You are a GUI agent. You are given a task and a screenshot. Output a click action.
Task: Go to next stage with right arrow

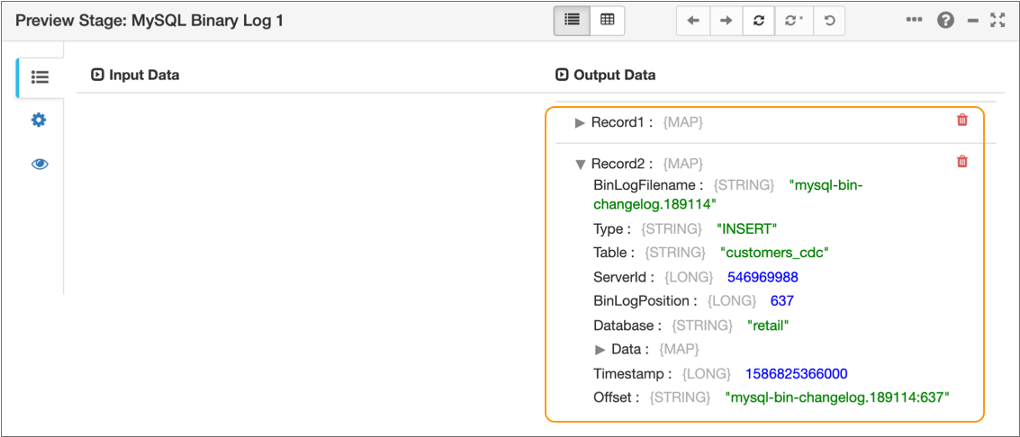(726, 20)
